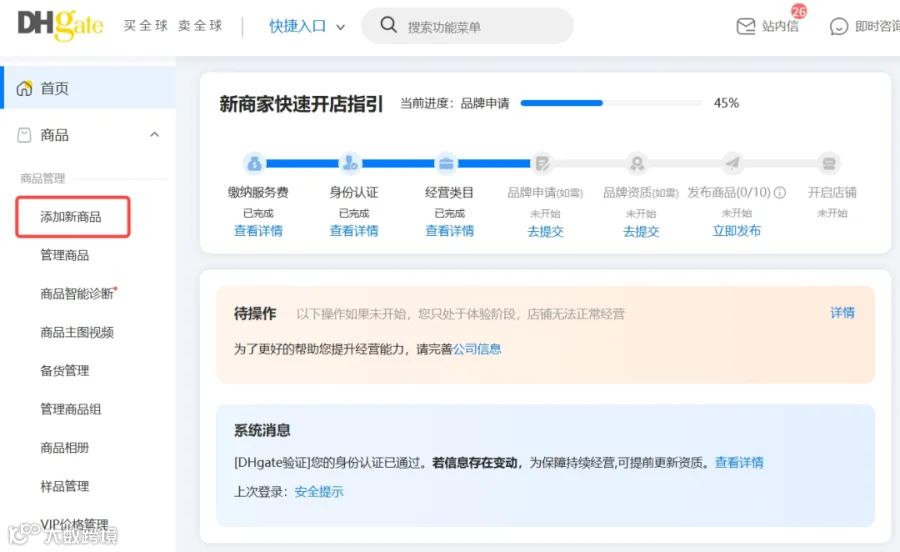Open the 即时咨询 chat icon

pyautogui.click(x=839, y=26)
